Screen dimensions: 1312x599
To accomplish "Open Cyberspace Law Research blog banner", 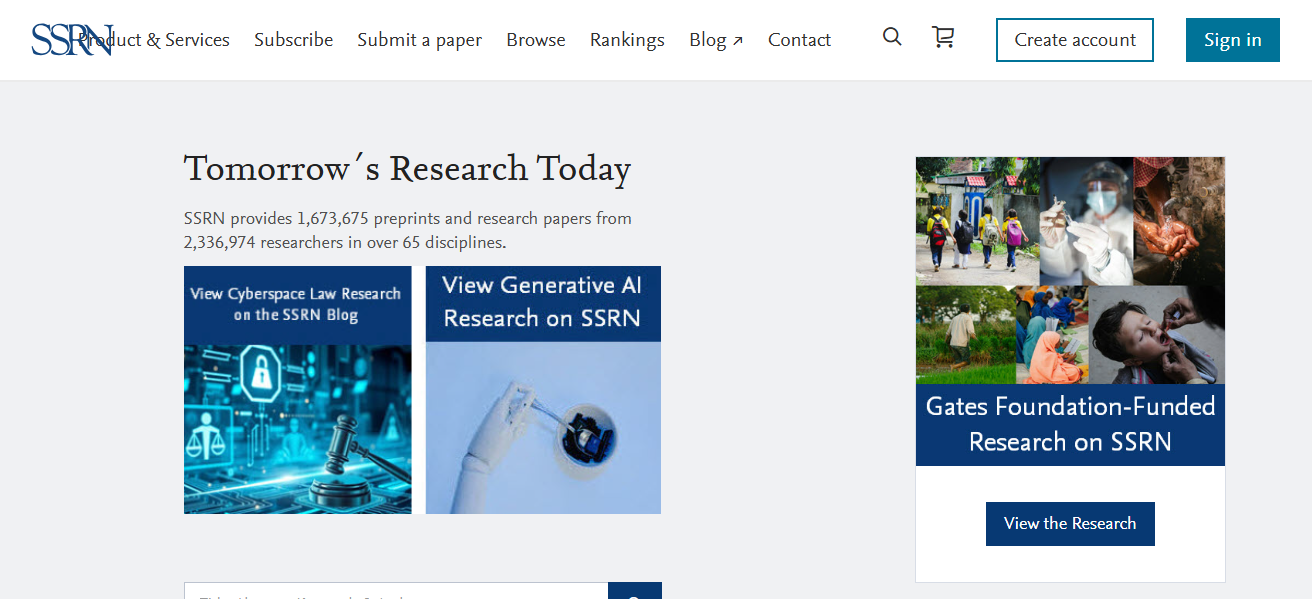I will coord(298,390).
